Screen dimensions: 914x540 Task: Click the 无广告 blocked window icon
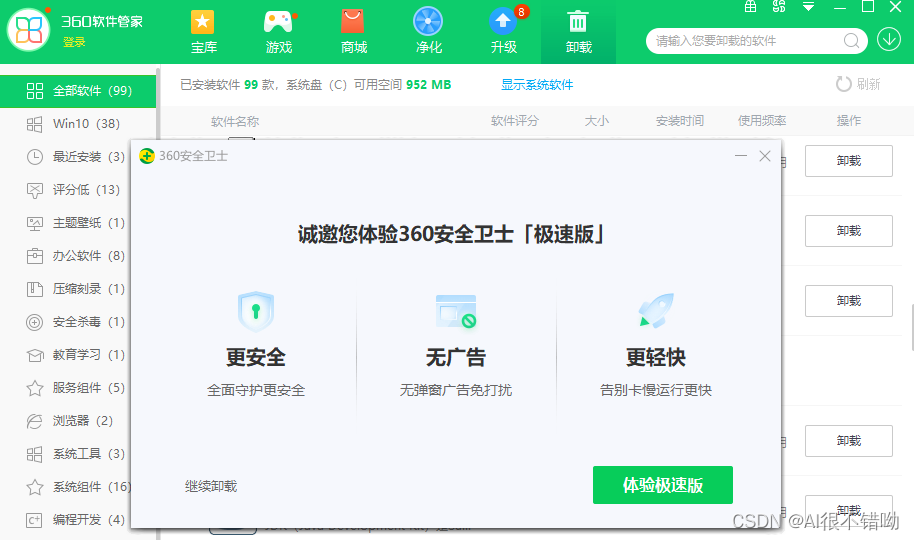[456, 311]
